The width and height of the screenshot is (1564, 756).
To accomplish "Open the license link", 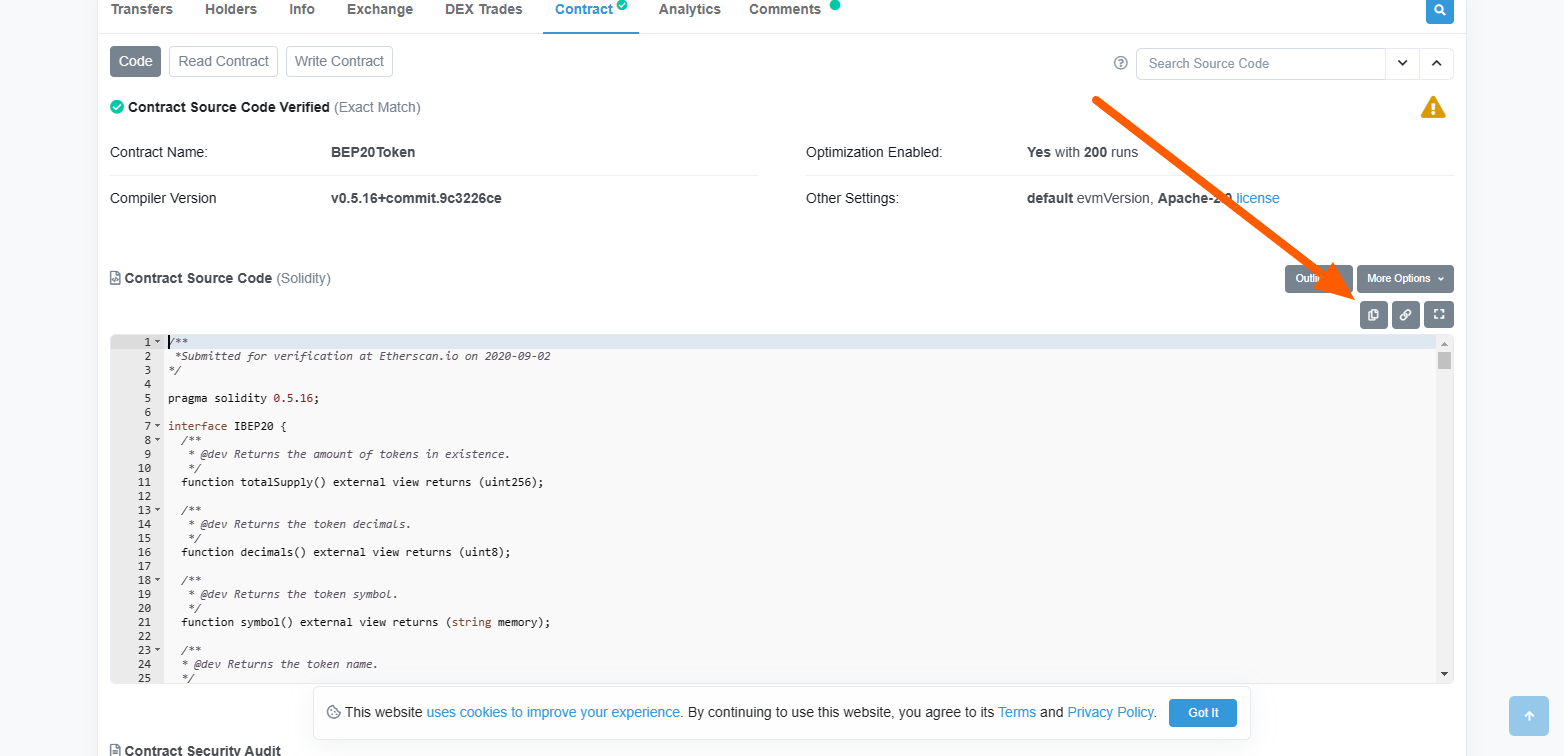I will coord(1258,198).
